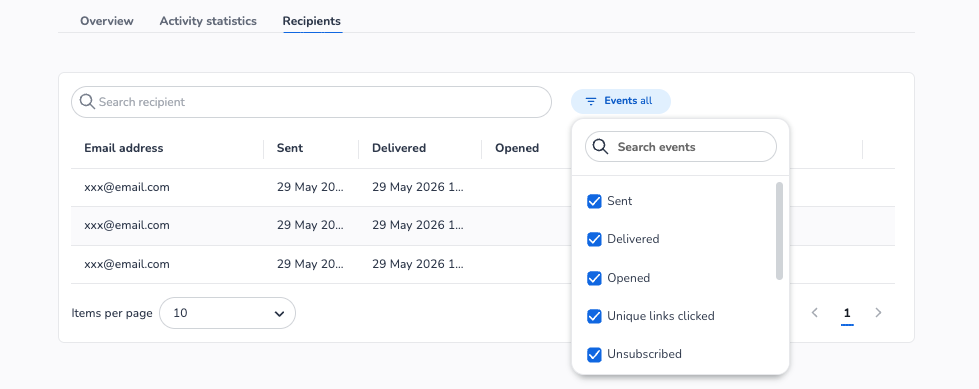The image size is (979, 389).
Task: Click the Events all filter button
Action: point(621,101)
